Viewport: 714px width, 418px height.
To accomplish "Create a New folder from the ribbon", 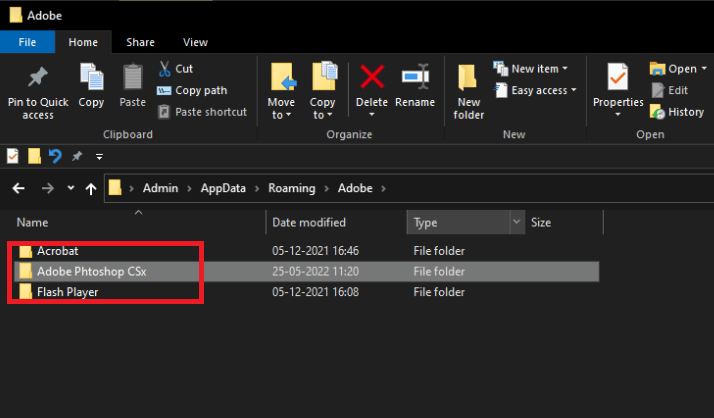I will click(468, 91).
